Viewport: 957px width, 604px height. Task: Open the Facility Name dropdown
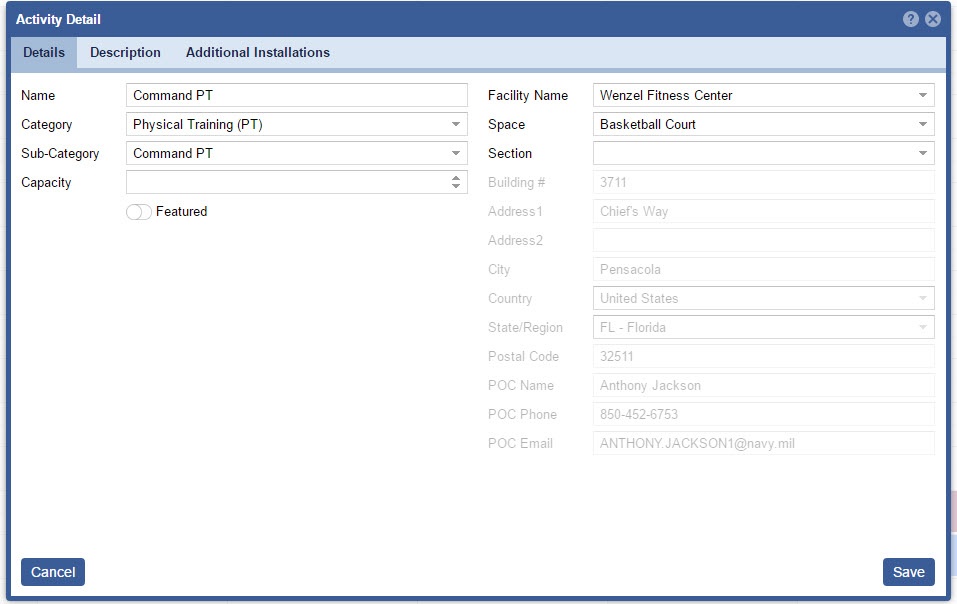point(922,96)
